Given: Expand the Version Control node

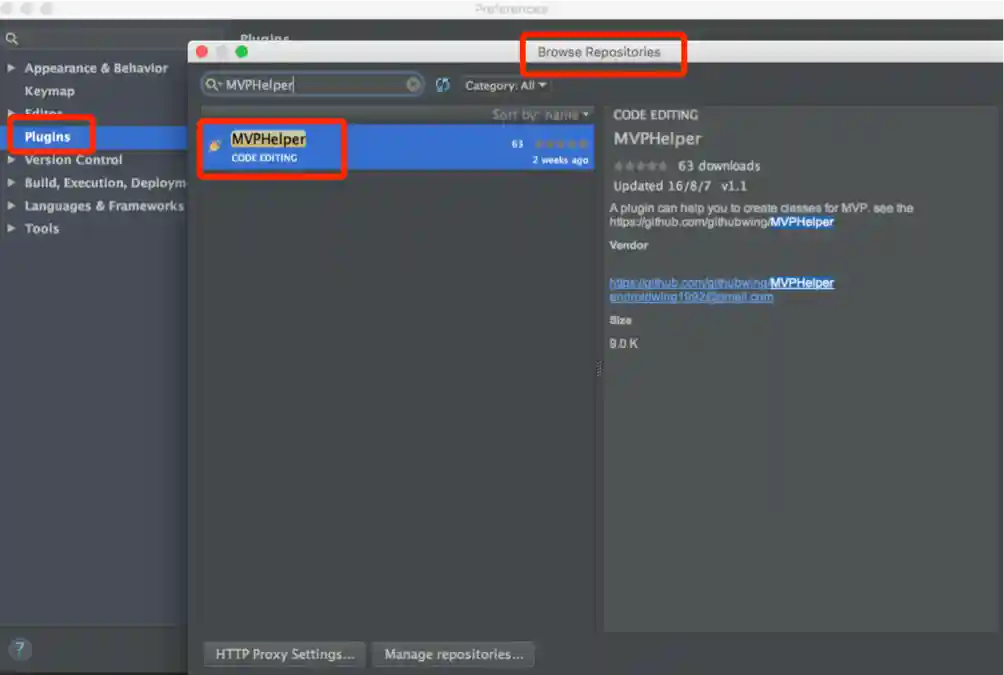Looking at the screenshot, I should 11,159.
